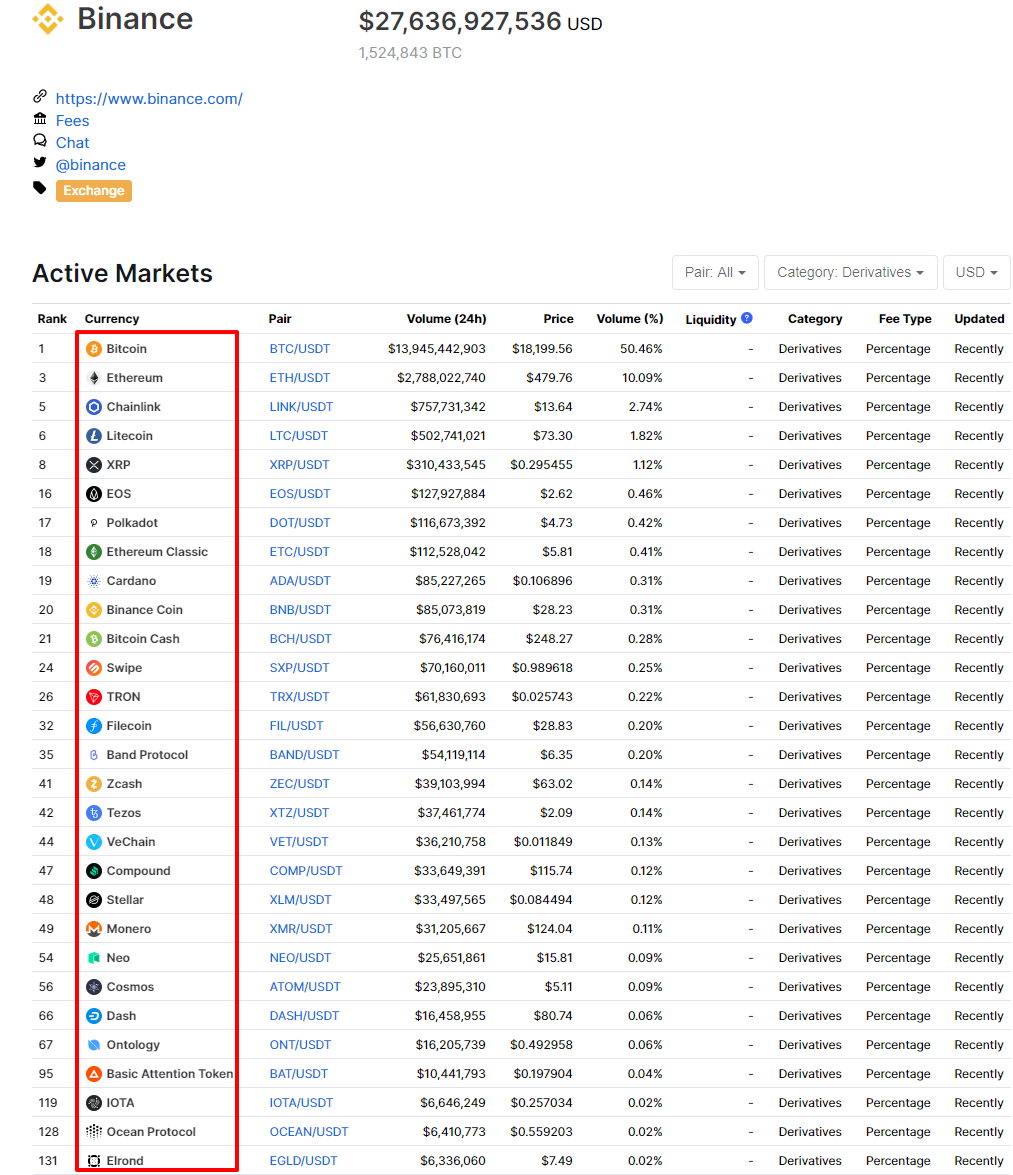
Task: Open the binance.com website link
Action: point(149,99)
